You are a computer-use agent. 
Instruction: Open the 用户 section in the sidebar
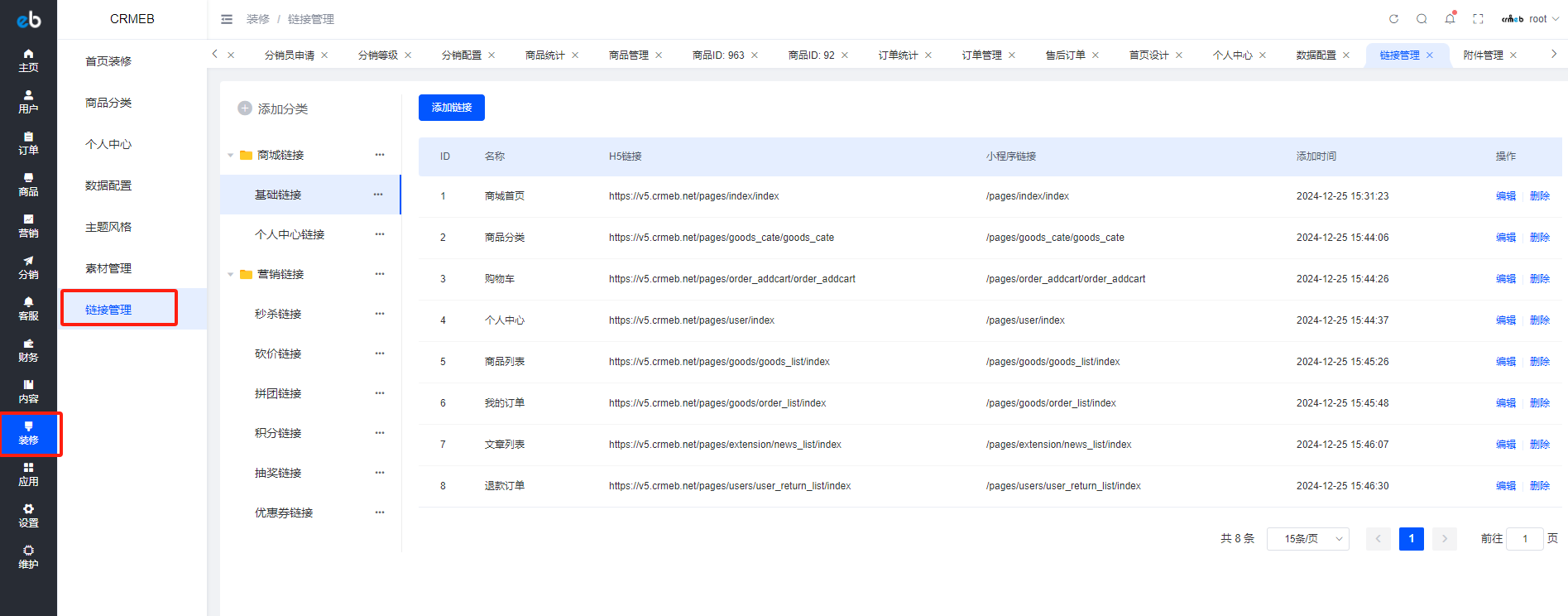coord(28,102)
